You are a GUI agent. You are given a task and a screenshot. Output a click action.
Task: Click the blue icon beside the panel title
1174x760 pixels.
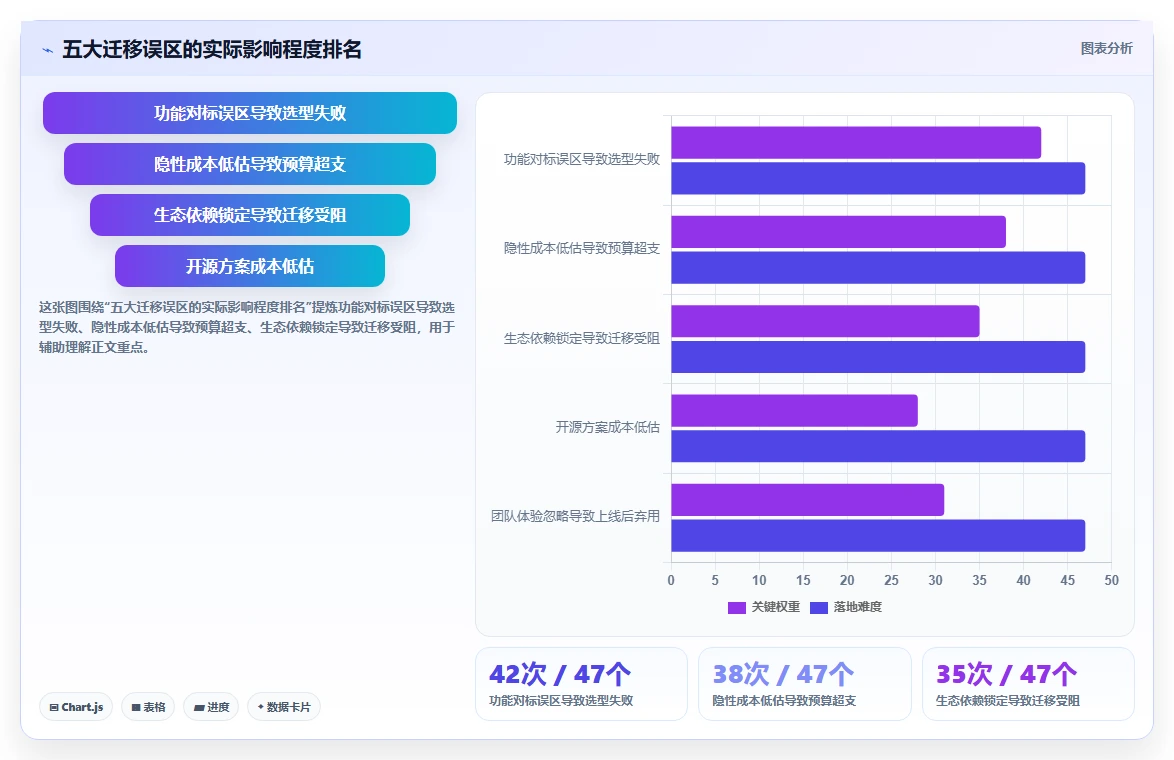47,50
